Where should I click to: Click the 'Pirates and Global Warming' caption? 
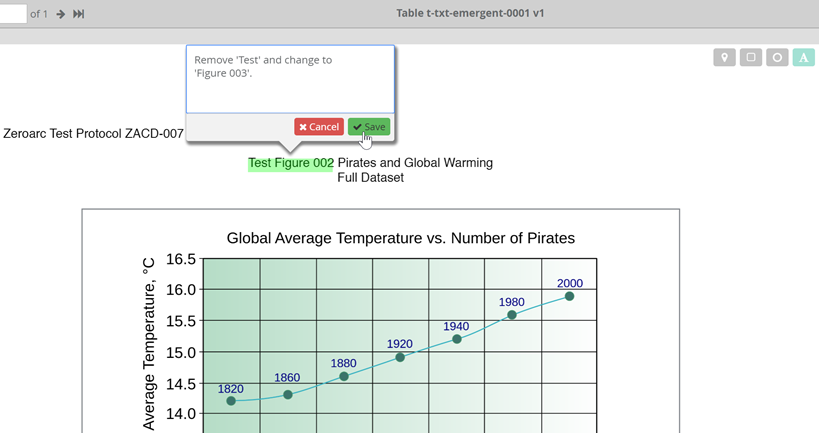415,163
